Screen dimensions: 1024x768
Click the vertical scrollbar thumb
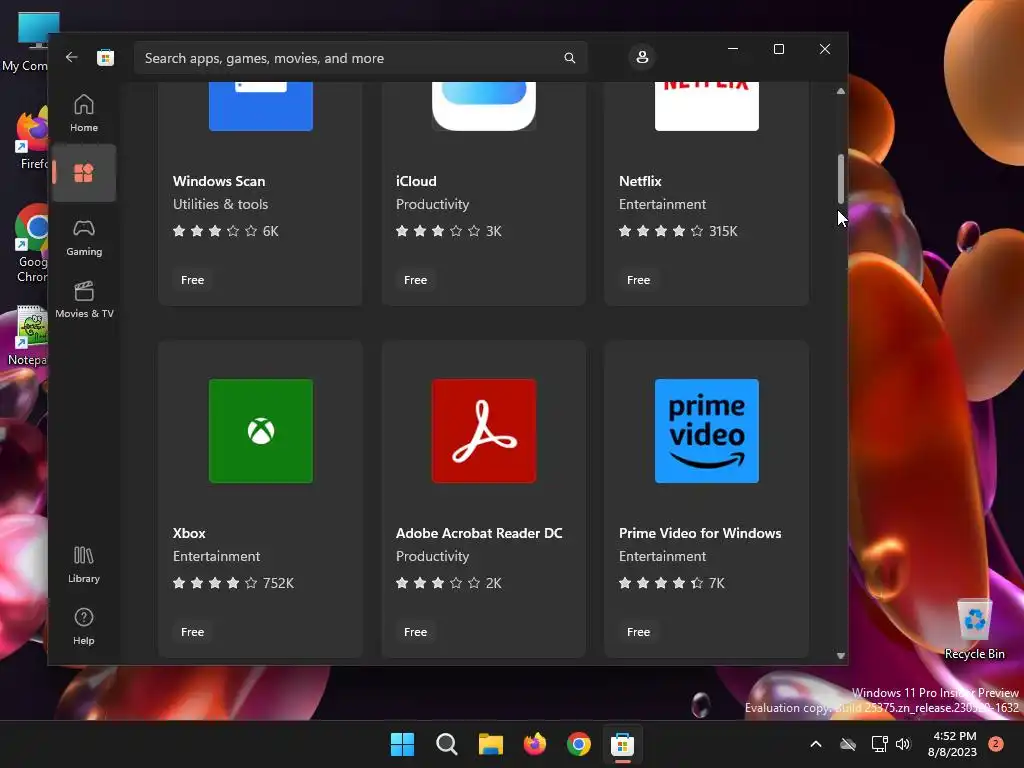coord(840,179)
